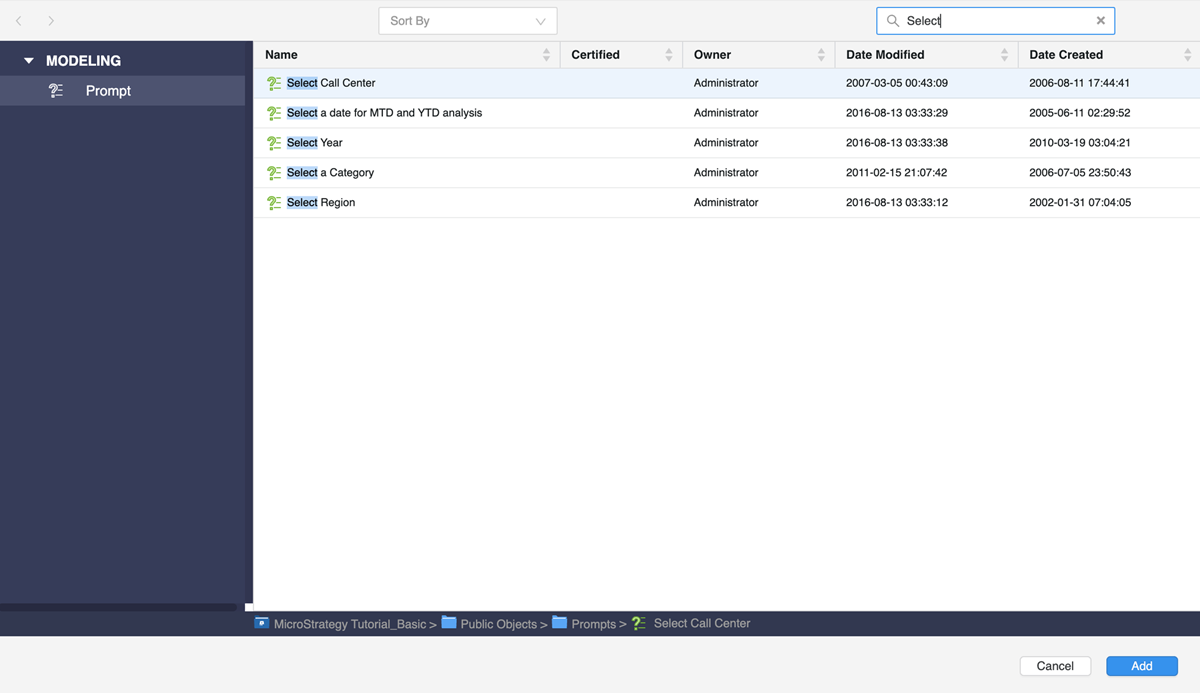Click the prompt icon beside Select Call Center

tap(274, 84)
